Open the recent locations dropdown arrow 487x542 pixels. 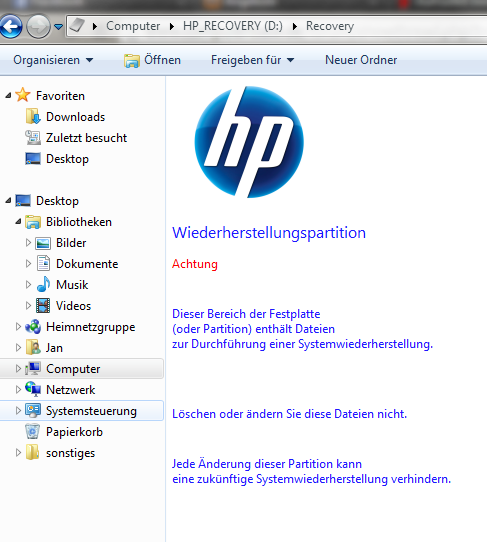click(x=58, y=27)
